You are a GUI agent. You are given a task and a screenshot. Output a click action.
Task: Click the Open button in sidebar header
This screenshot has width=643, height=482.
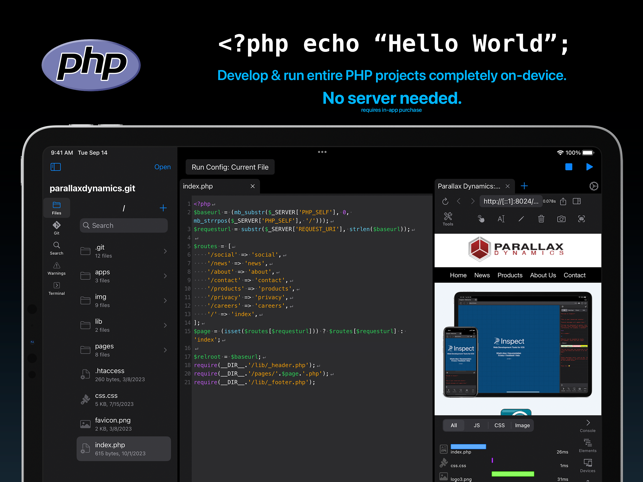pos(162,167)
